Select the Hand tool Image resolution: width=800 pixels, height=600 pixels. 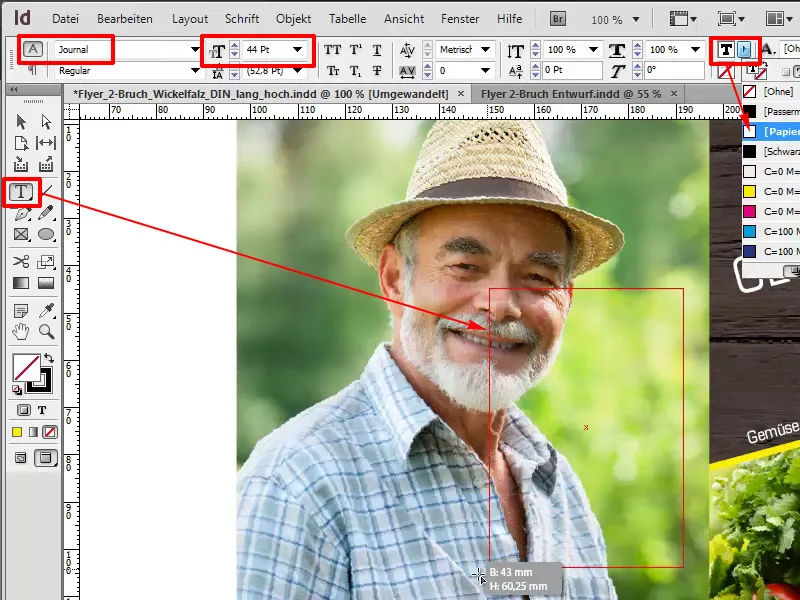click(x=21, y=332)
